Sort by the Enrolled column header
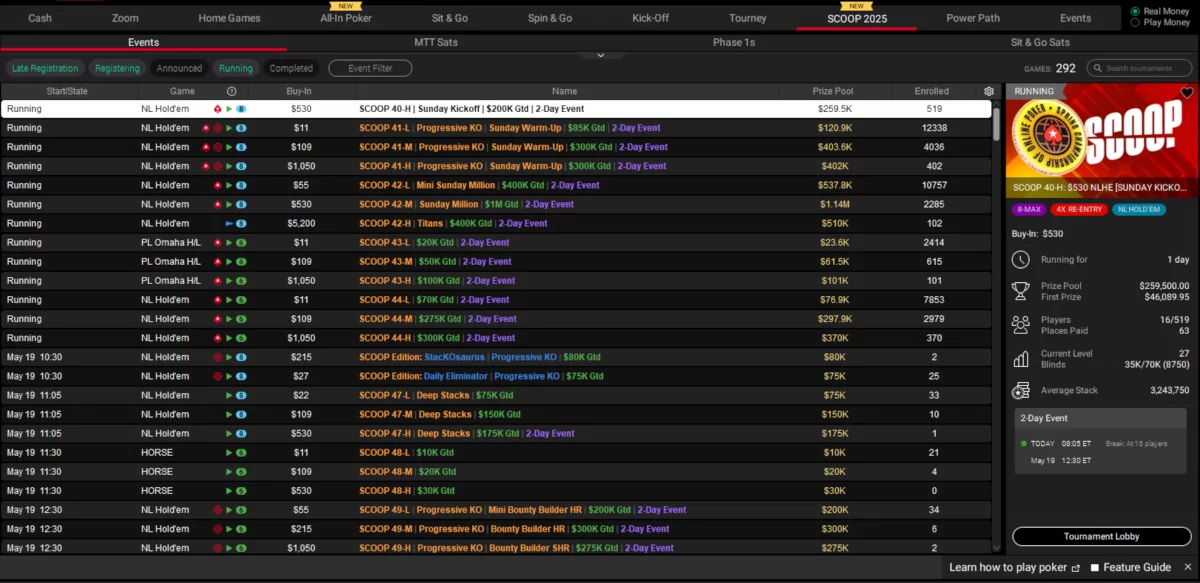1200x583 pixels. (932, 91)
